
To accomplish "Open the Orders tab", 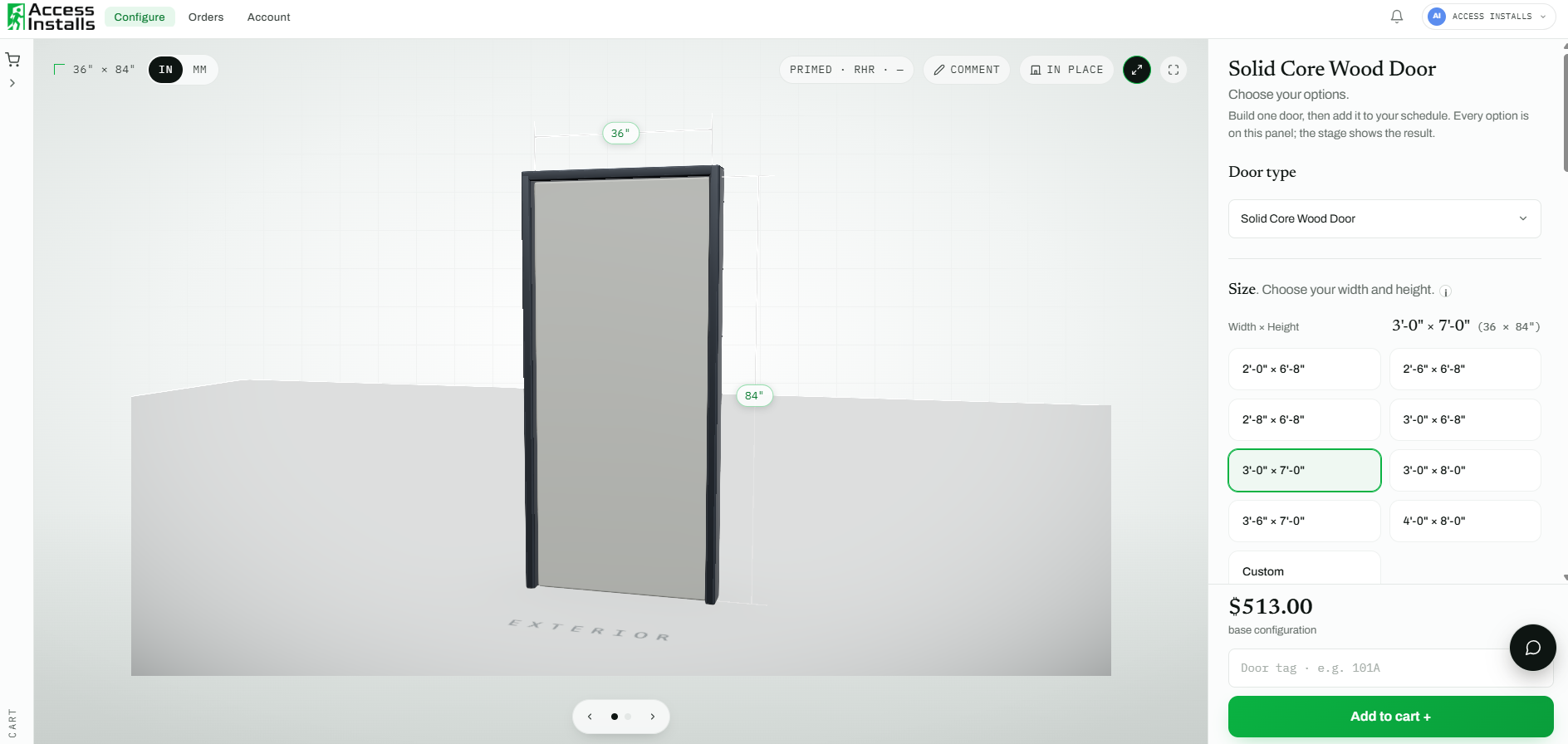I will (x=206, y=17).
